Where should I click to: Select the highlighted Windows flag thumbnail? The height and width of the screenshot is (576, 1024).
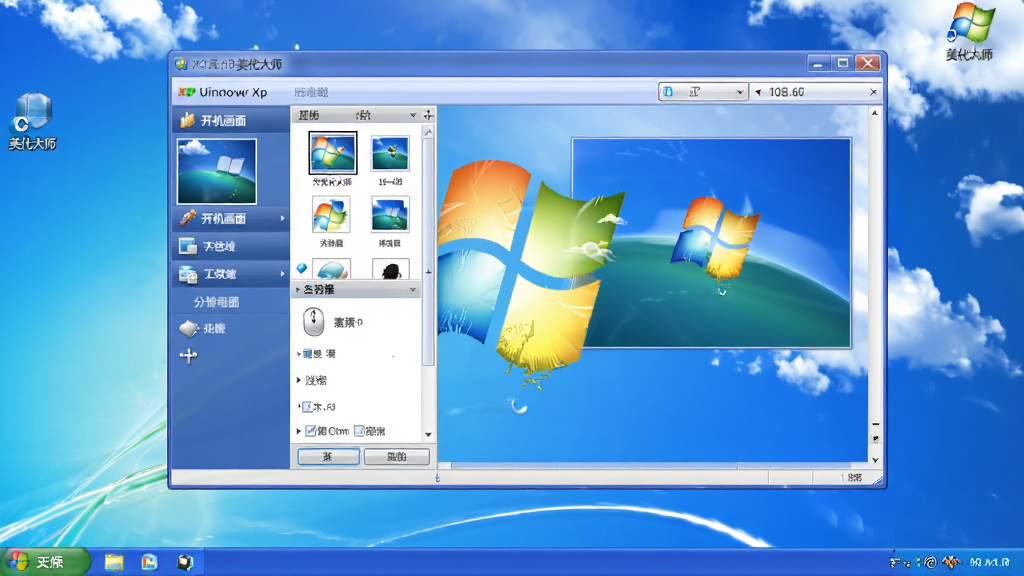click(x=332, y=152)
